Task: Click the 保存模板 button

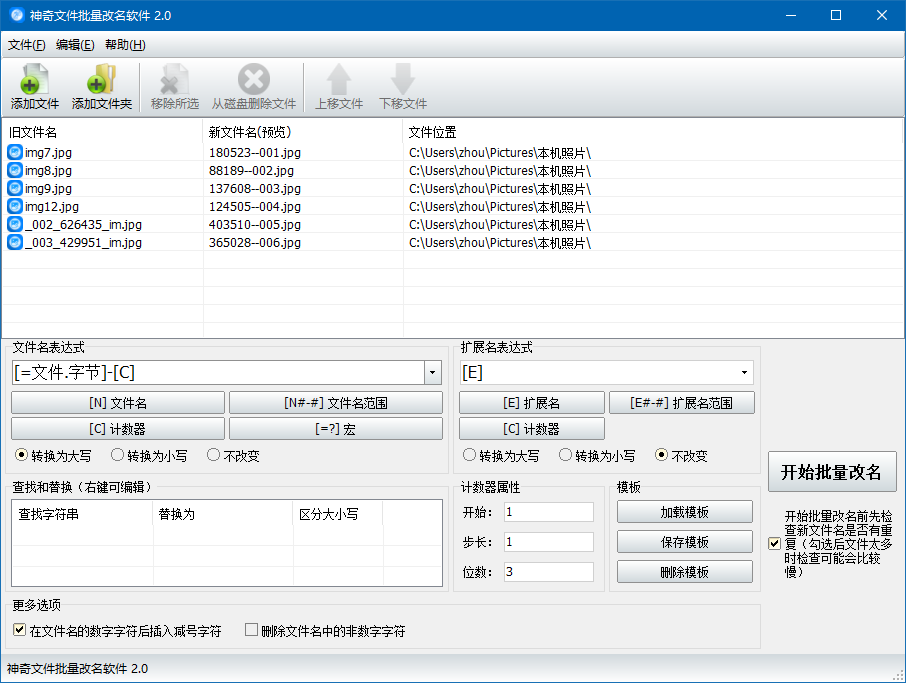Action: [684, 542]
